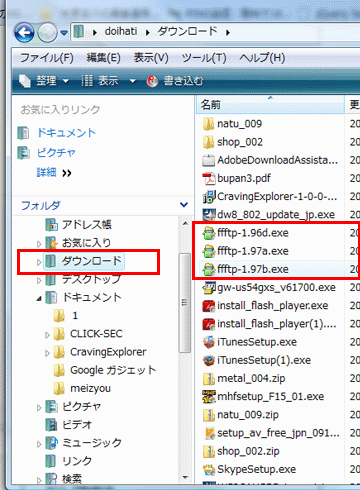Select Google ガジェット folder in tree
360x490 pixels.
click(113, 370)
